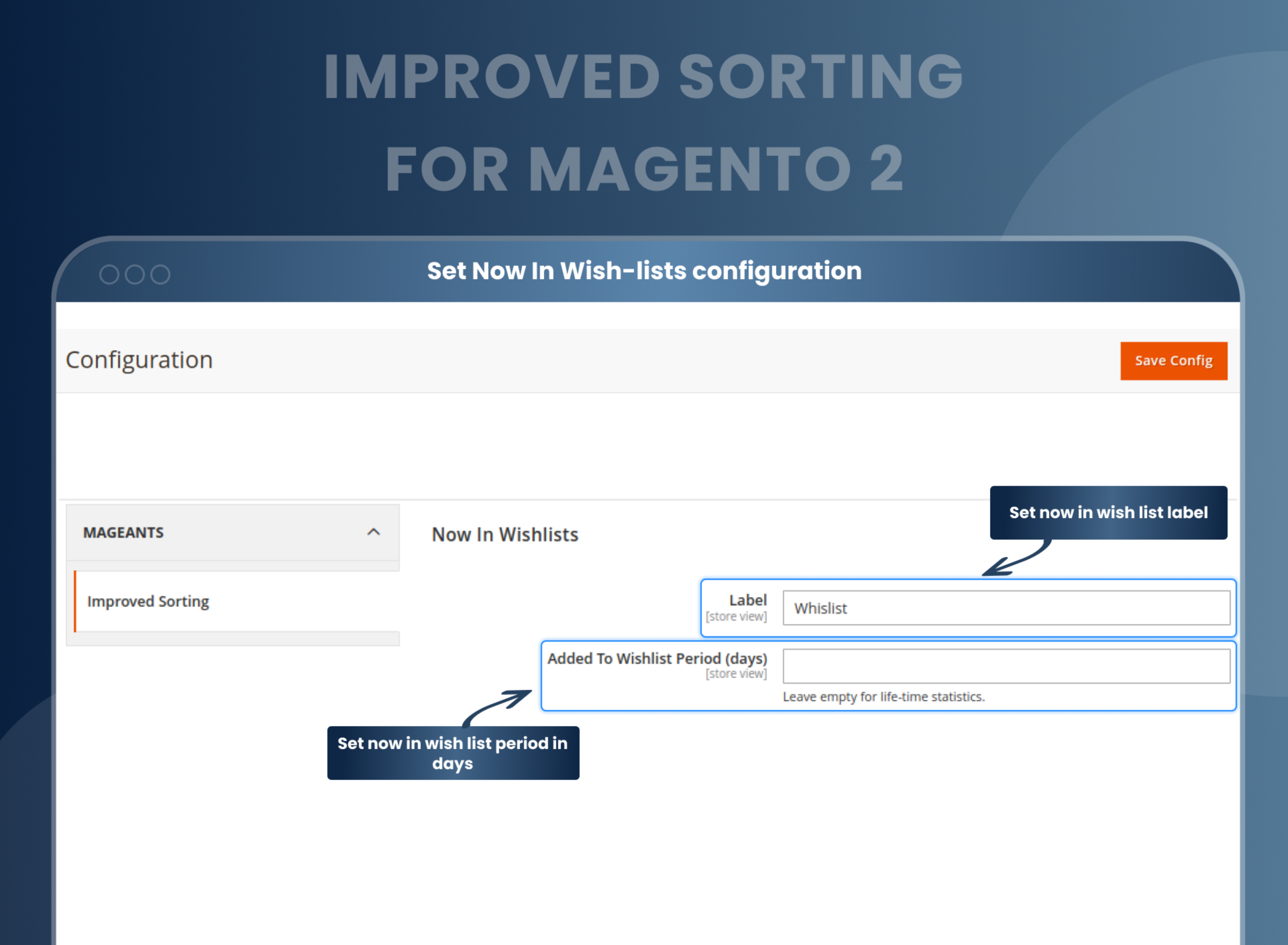This screenshot has height=945, width=1288.
Task: Click the wish list period in days callout
Action: 452,753
